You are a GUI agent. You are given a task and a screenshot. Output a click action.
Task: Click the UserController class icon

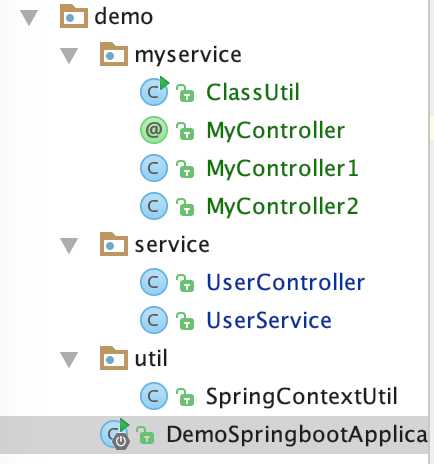tap(154, 282)
